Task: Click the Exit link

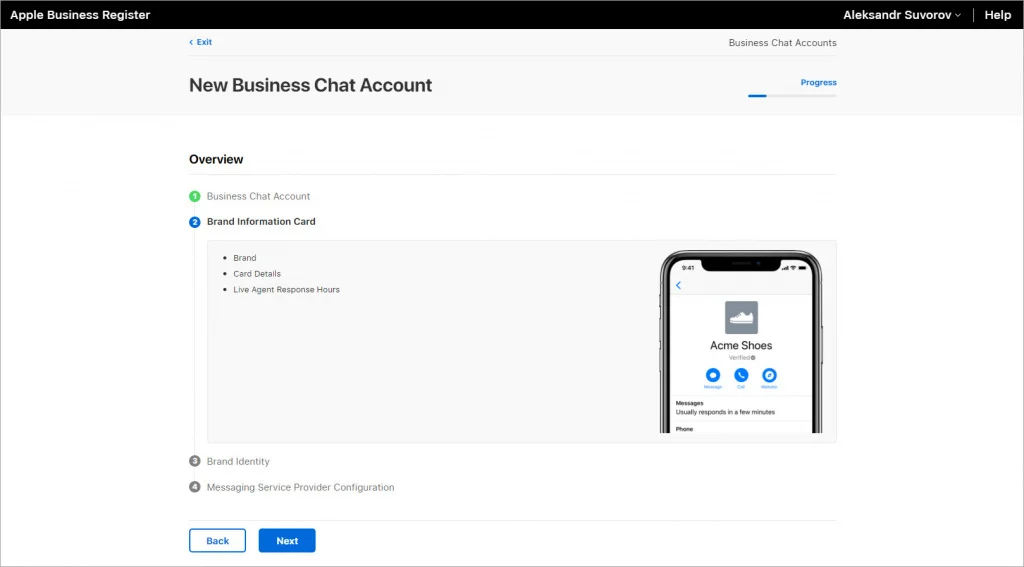Action: coord(200,42)
